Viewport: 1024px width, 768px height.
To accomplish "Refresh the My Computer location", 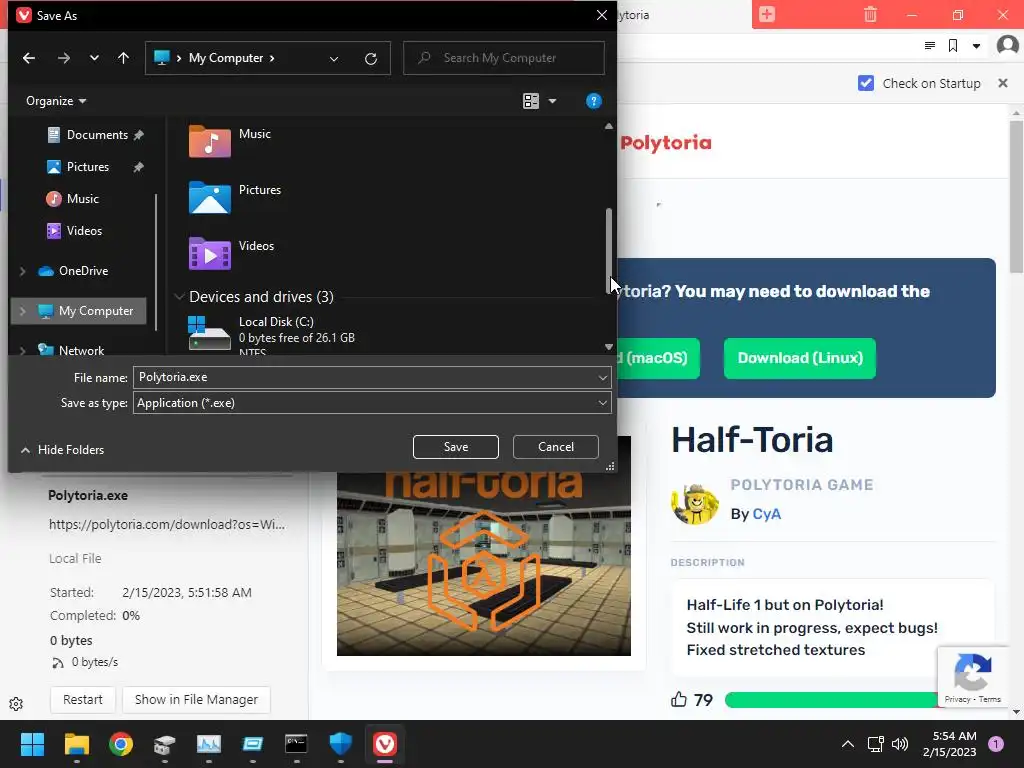I will [x=371, y=59].
